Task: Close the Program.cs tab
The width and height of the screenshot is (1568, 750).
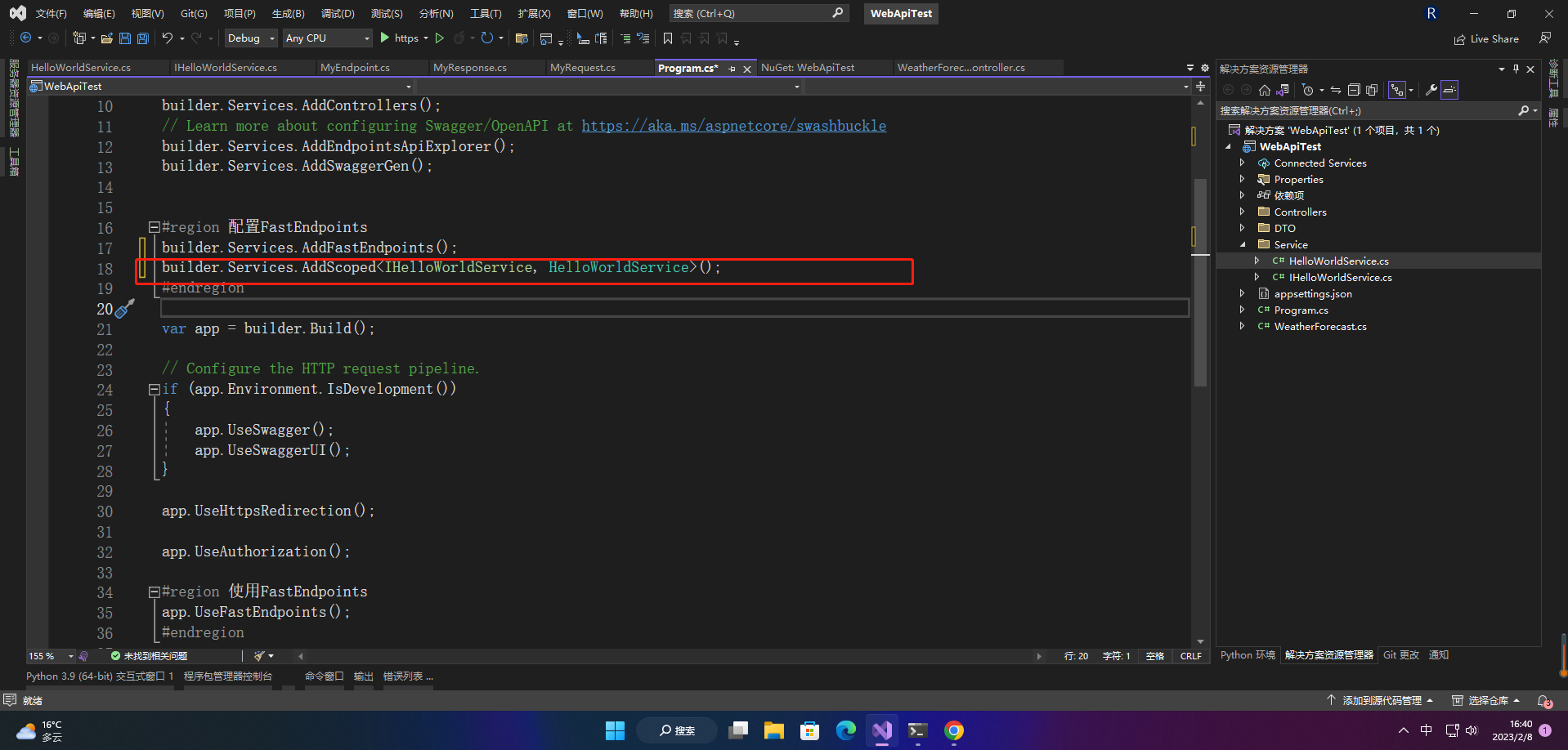Action: tap(747, 69)
